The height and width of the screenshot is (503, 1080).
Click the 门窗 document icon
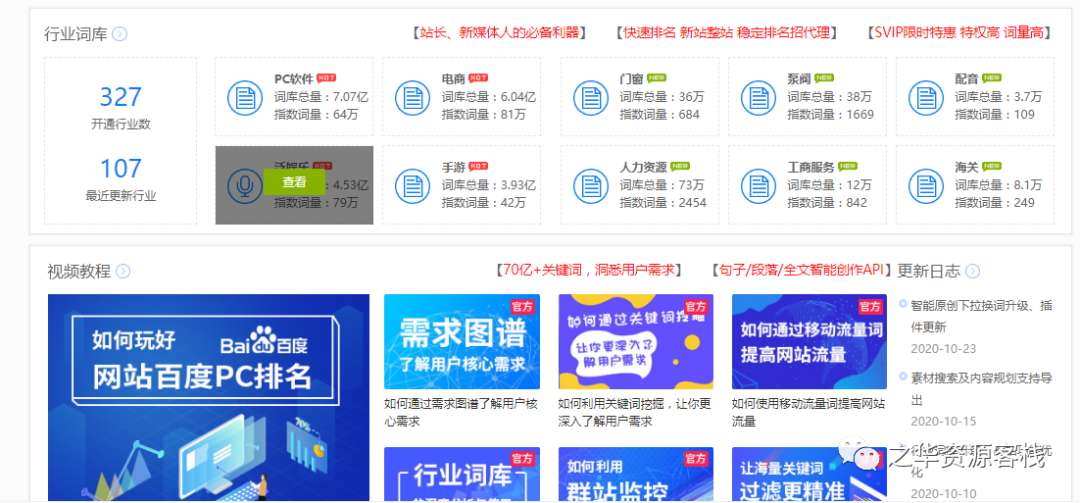click(x=591, y=98)
